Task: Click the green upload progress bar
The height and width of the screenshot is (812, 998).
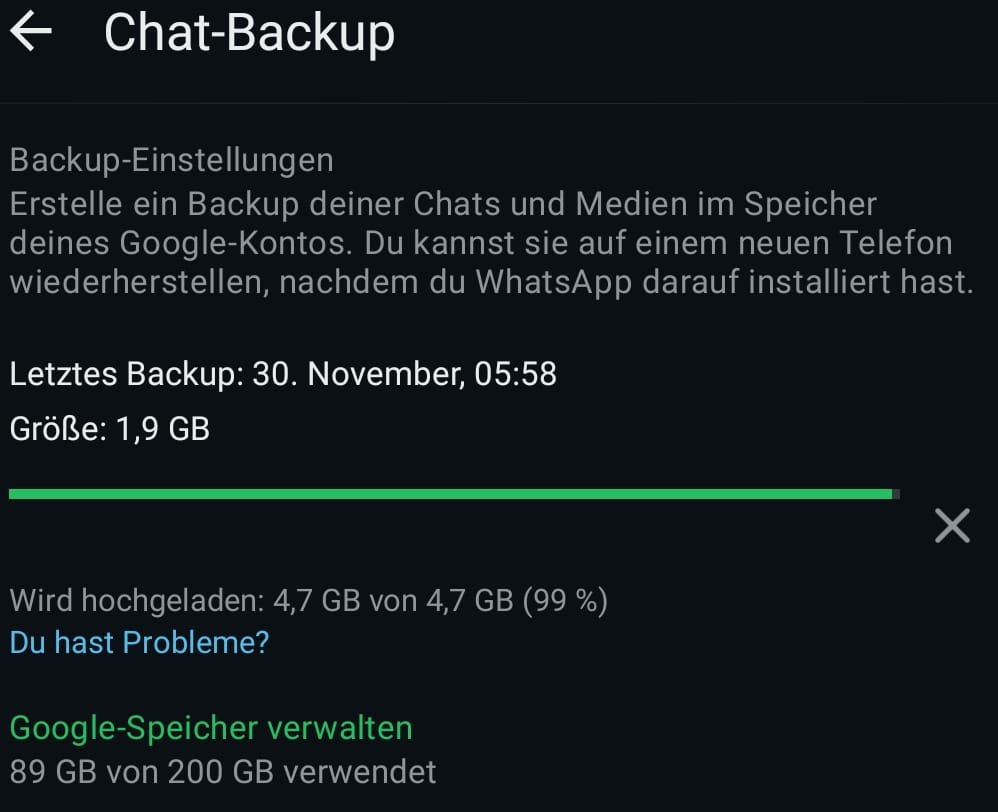Action: tap(450, 493)
